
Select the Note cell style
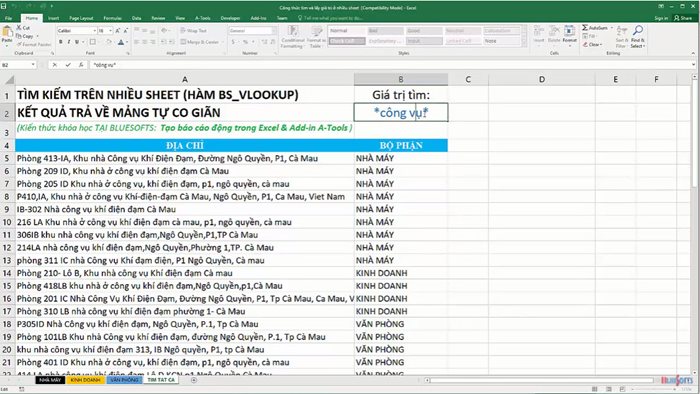pos(502,41)
